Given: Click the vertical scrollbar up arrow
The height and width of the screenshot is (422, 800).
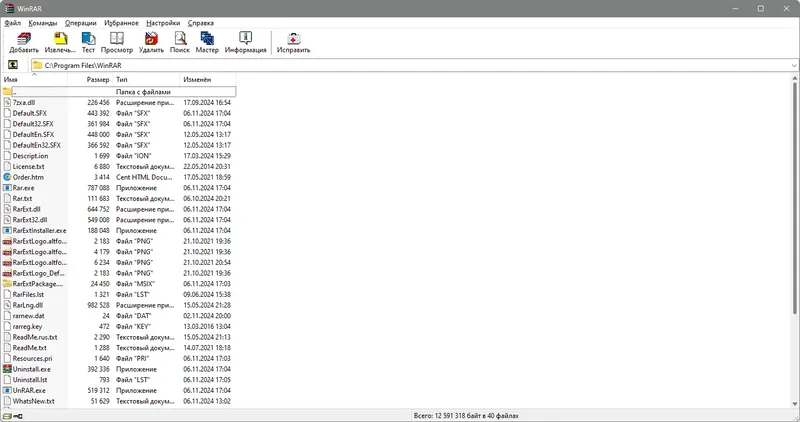Looking at the screenshot, I should pos(795,78).
